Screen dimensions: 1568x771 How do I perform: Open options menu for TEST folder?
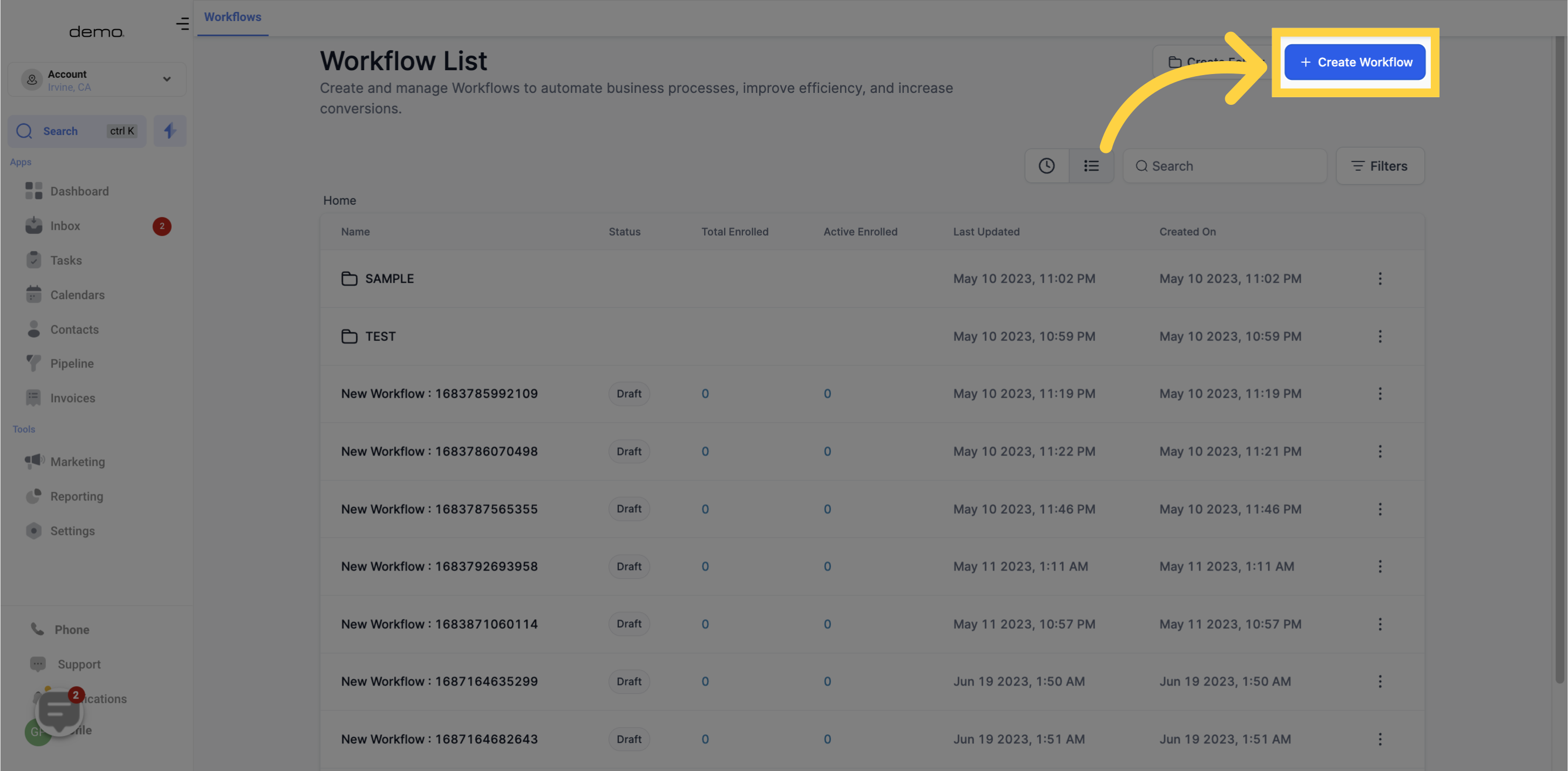pos(1380,337)
